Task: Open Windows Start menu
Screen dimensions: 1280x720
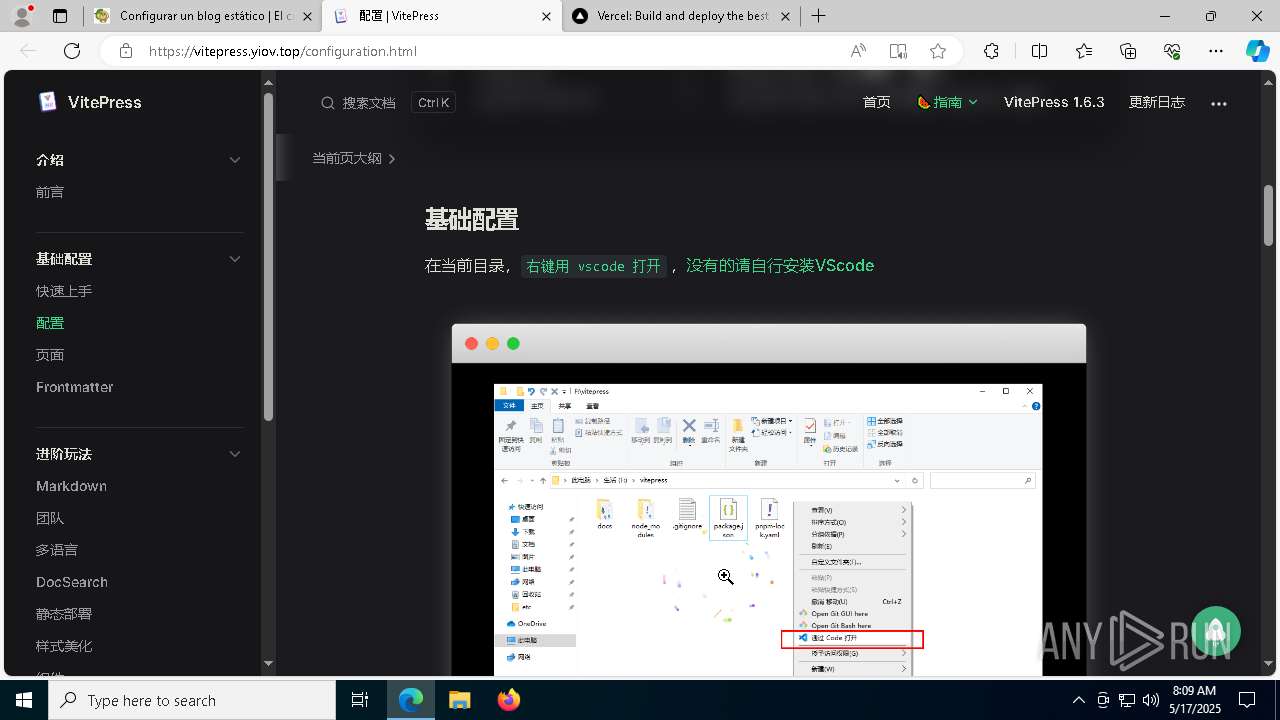Action: [x=24, y=700]
